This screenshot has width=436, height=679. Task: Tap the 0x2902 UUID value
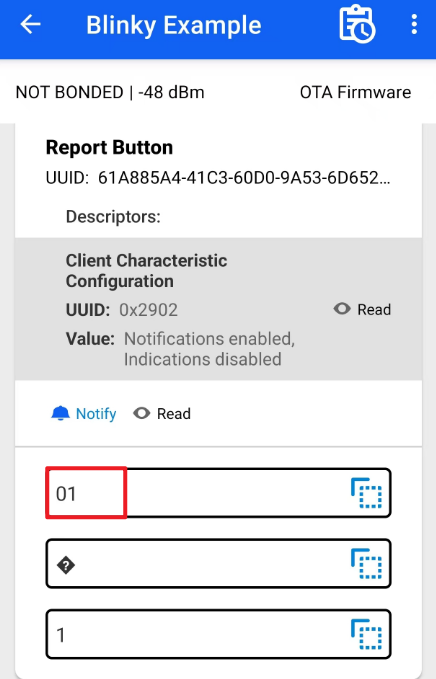[x=149, y=310]
